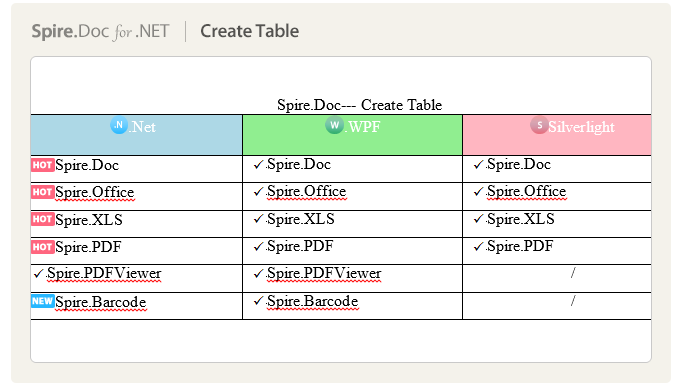
Task: Select 'Spire.Barcode' text in WPF column
Action: (312, 301)
